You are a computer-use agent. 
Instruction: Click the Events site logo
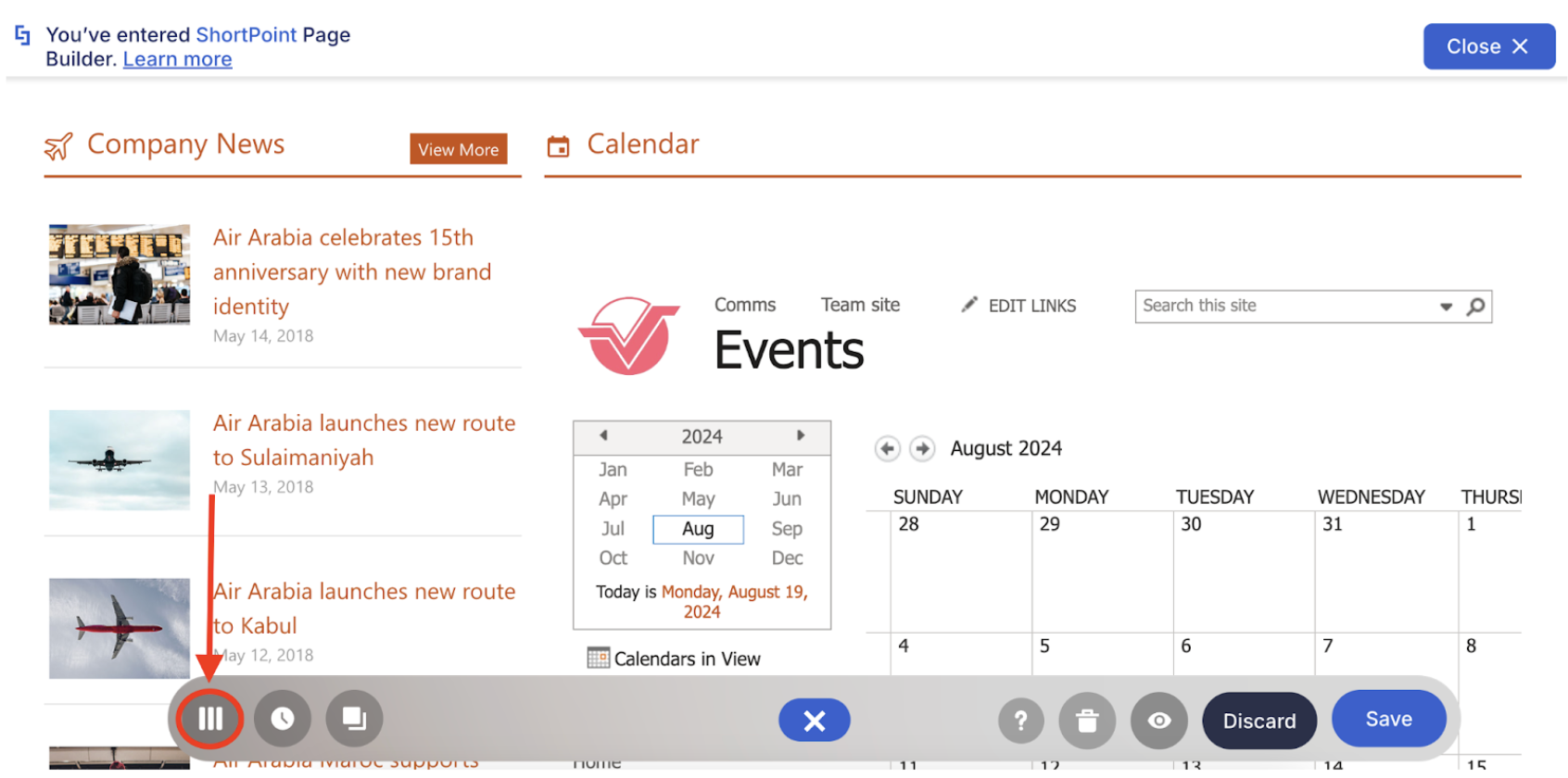coord(629,335)
